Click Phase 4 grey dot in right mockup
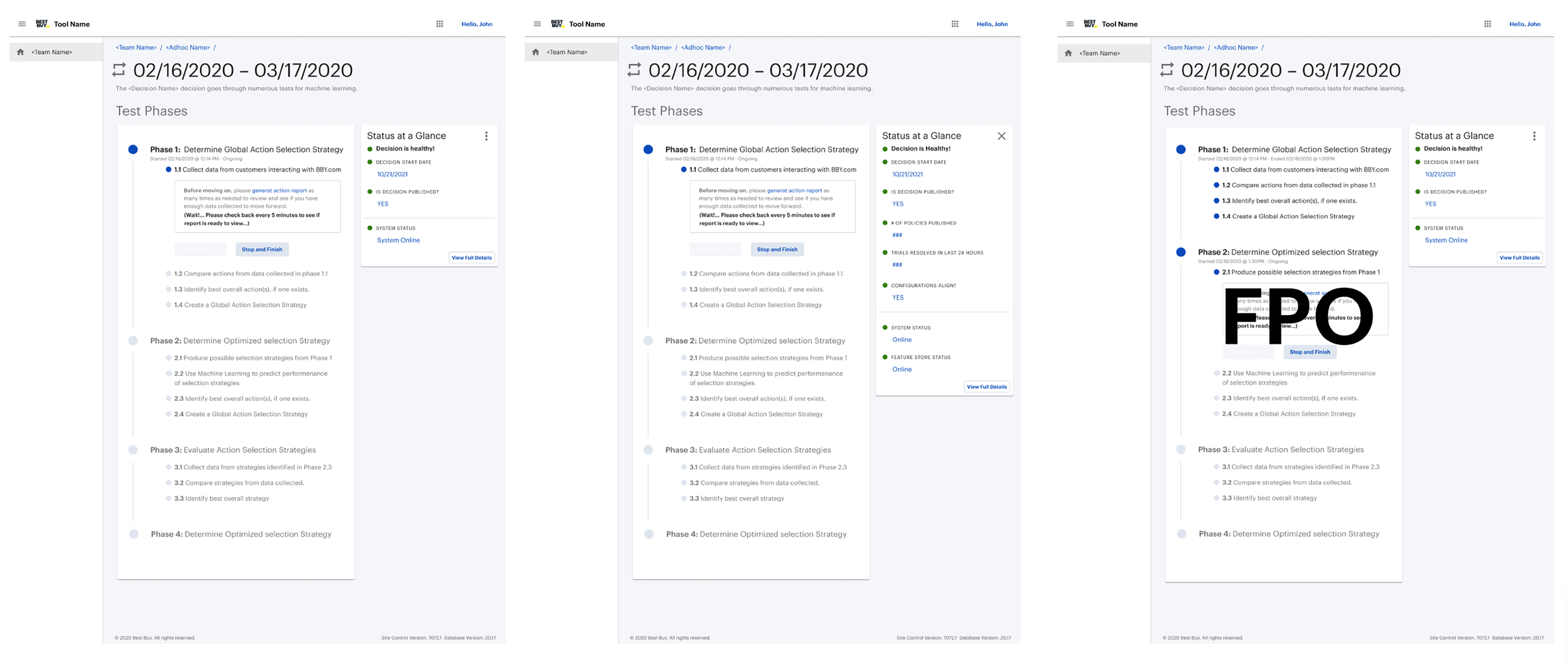Screen dimensions: 1568x665 (1181, 533)
